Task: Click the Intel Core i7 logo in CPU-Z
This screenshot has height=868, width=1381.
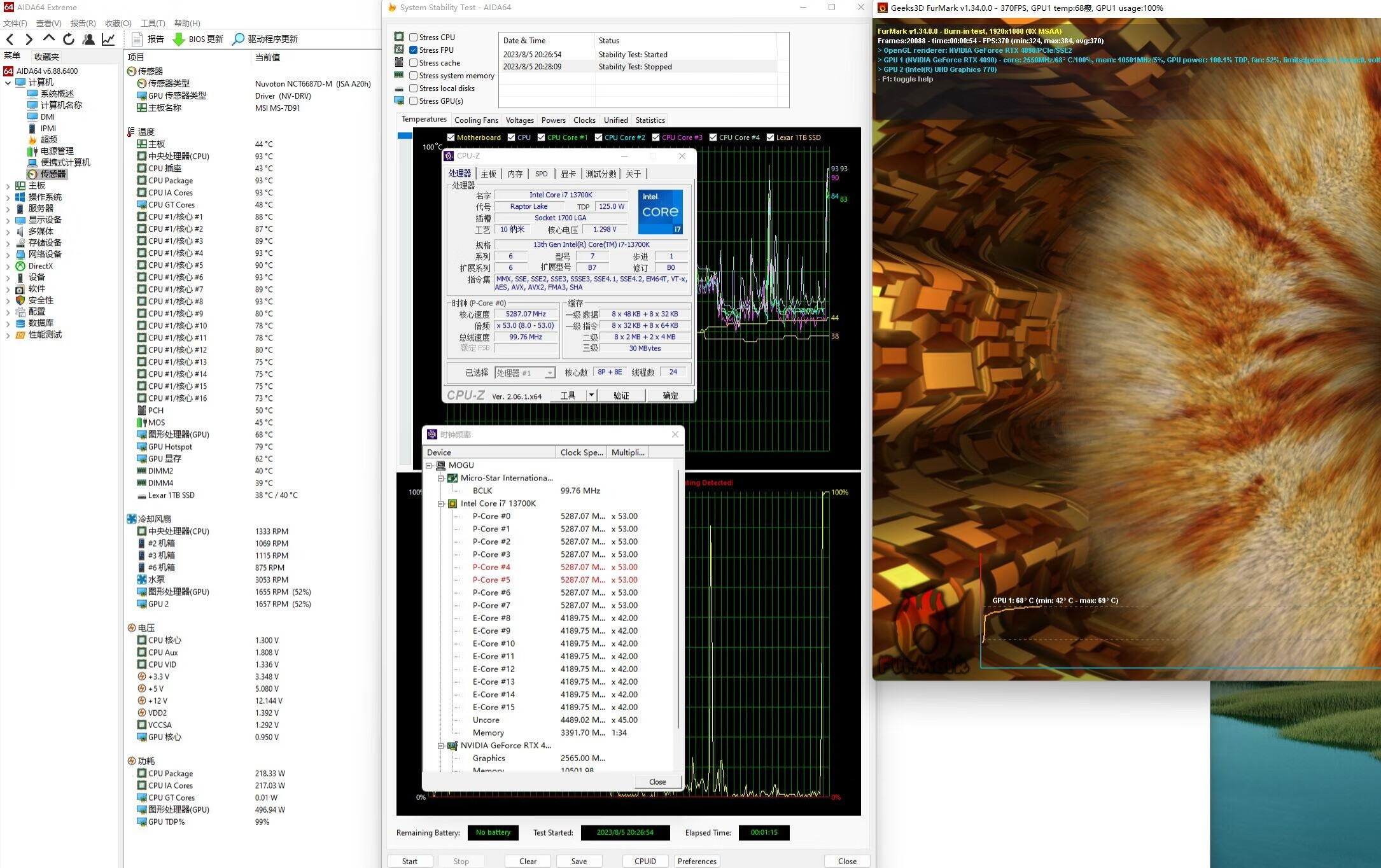Action: point(661,212)
